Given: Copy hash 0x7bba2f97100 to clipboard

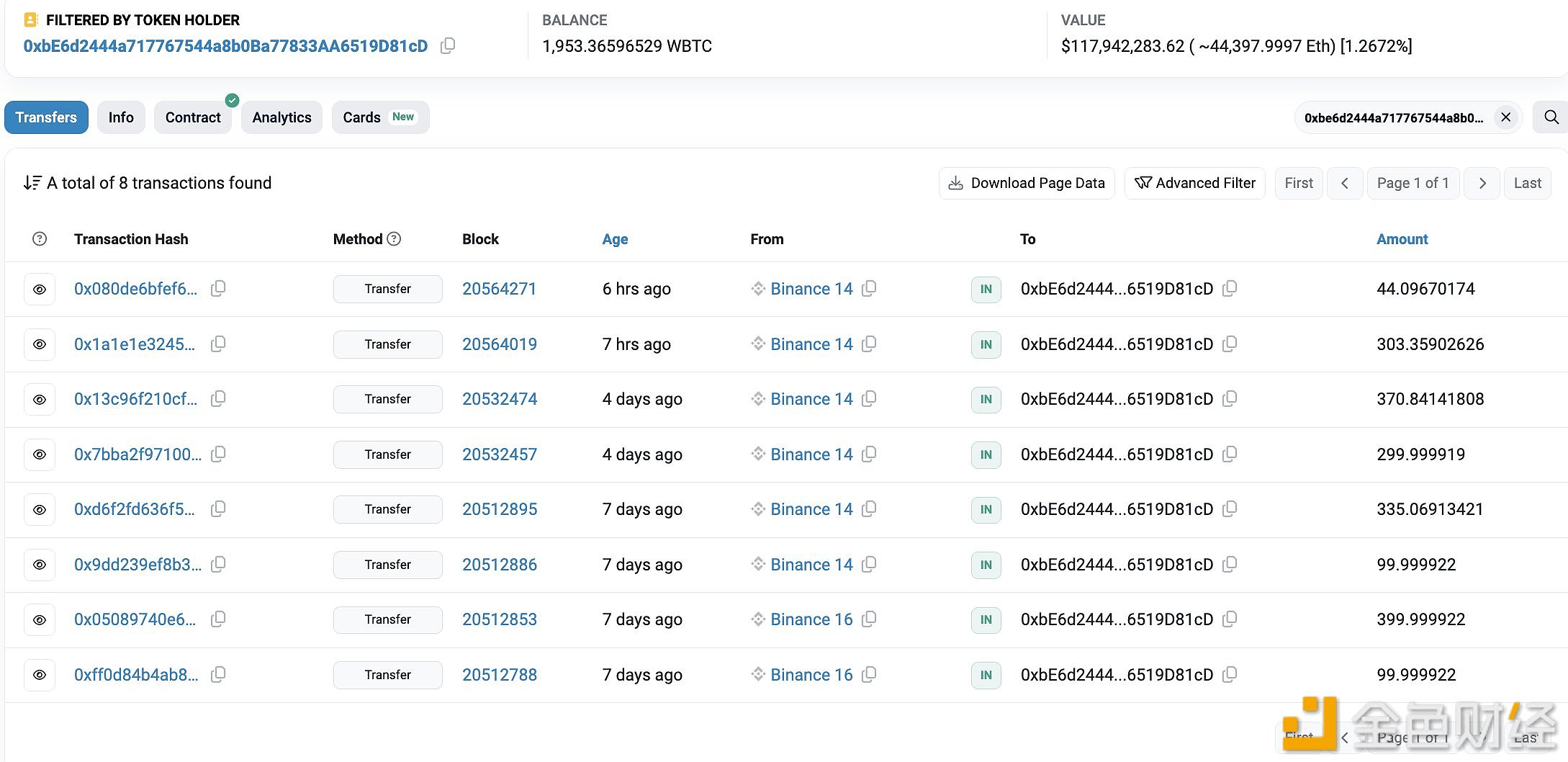Looking at the screenshot, I should [x=218, y=454].
